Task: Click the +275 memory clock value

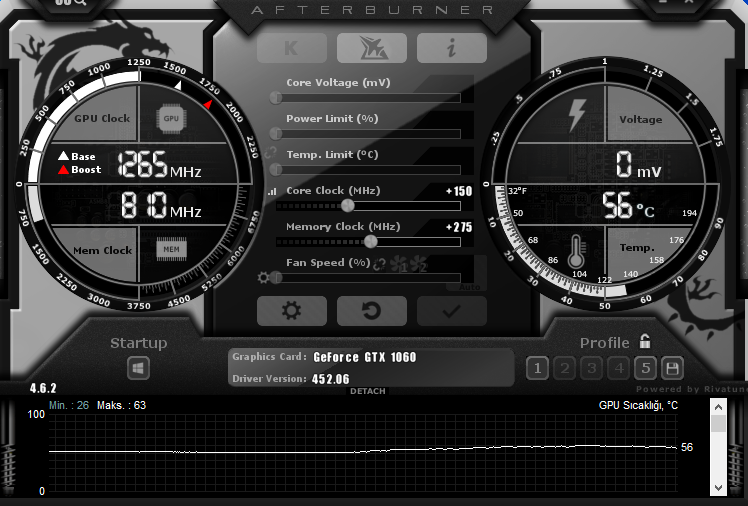Action: [x=459, y=227]
